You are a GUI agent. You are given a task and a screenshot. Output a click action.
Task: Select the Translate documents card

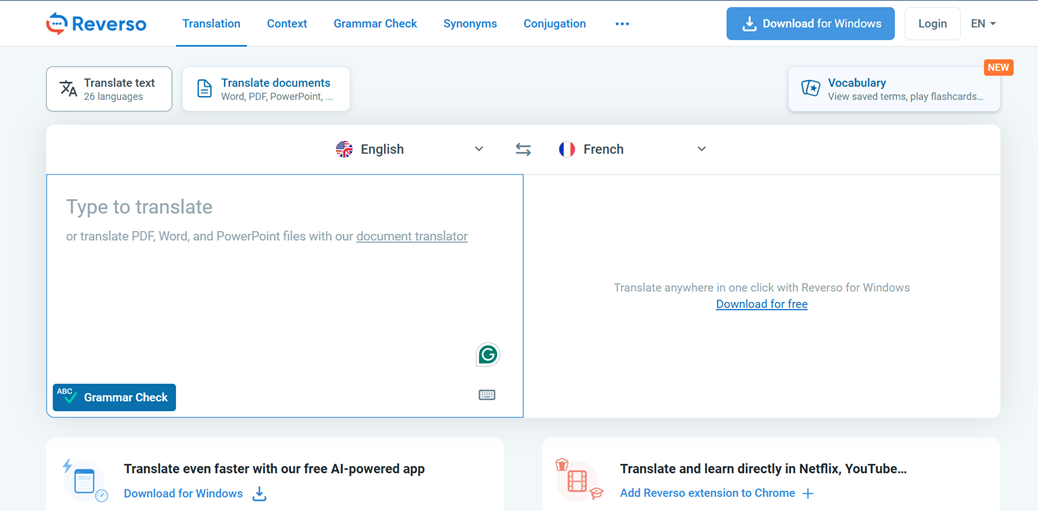pyautogui.click(x=266, y=89)
